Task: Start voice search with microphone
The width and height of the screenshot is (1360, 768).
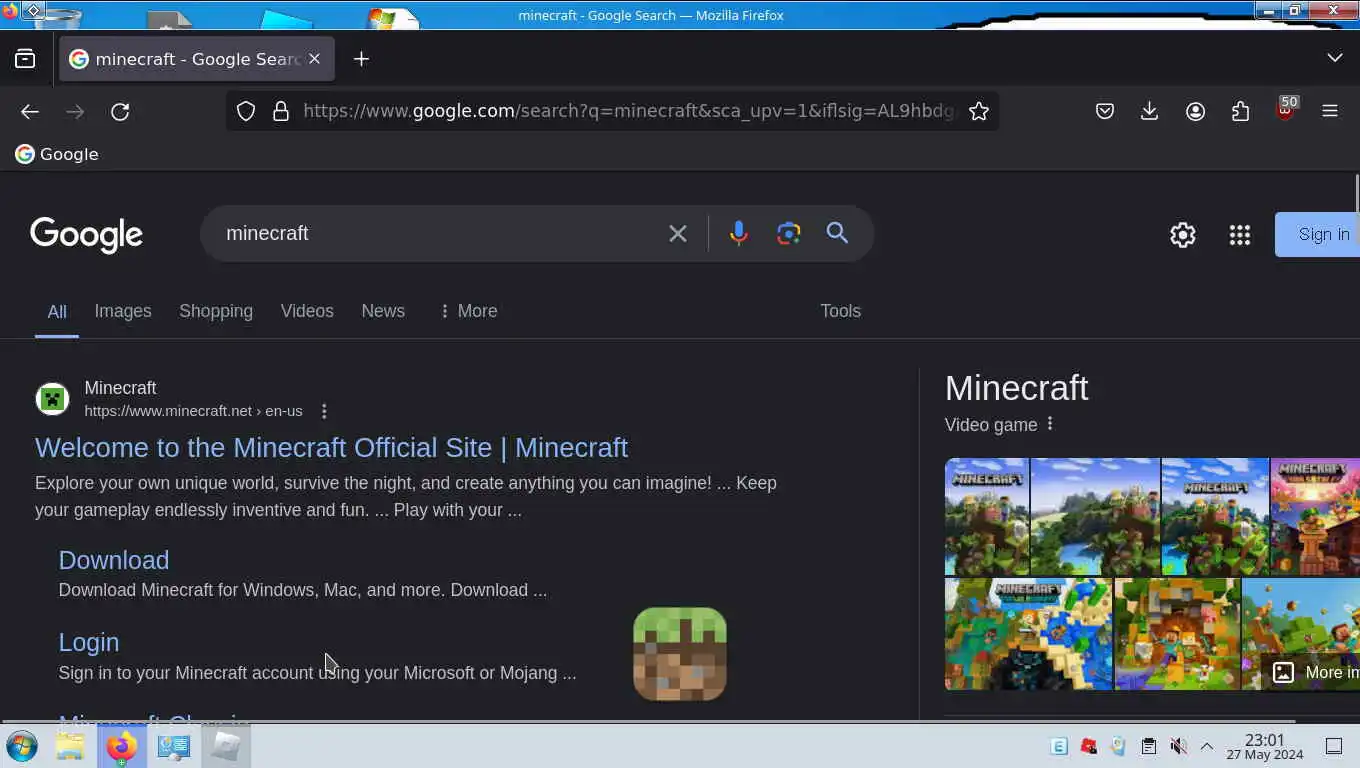Action: [x=738, y=233]
